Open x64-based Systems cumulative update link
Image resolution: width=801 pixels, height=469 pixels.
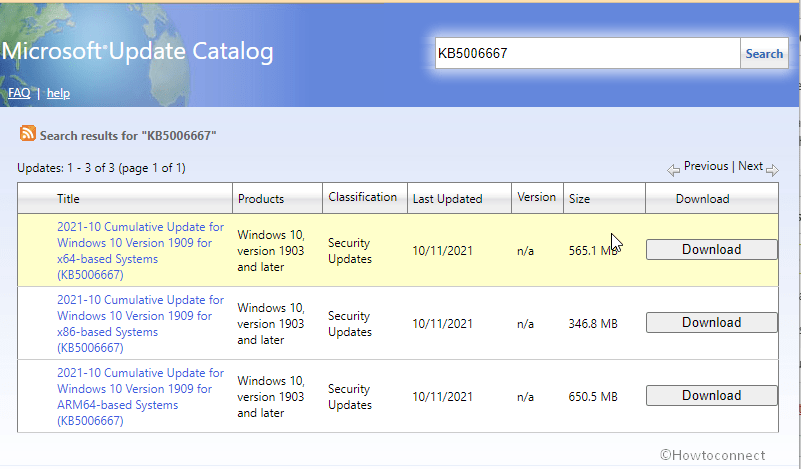coord(140,250)
